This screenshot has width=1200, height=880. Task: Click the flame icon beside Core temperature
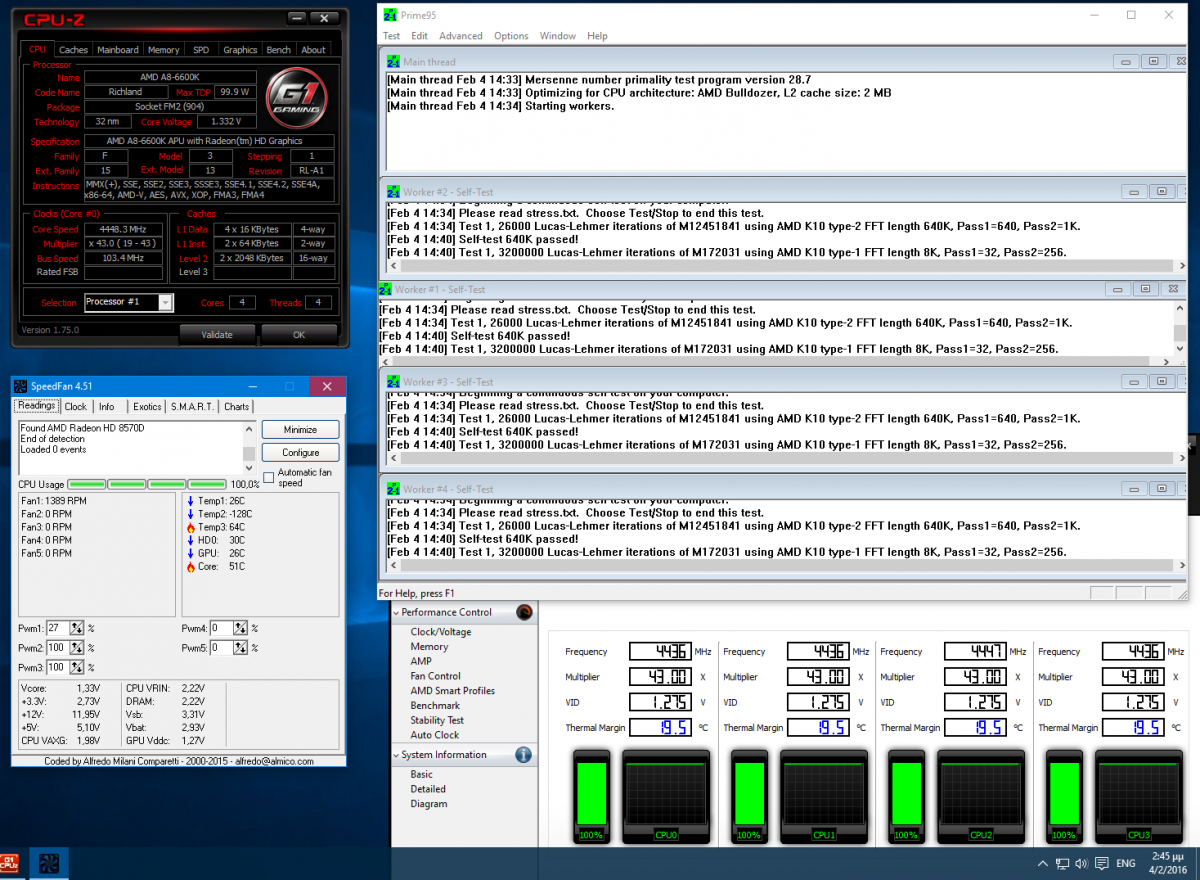pos(190,567)
